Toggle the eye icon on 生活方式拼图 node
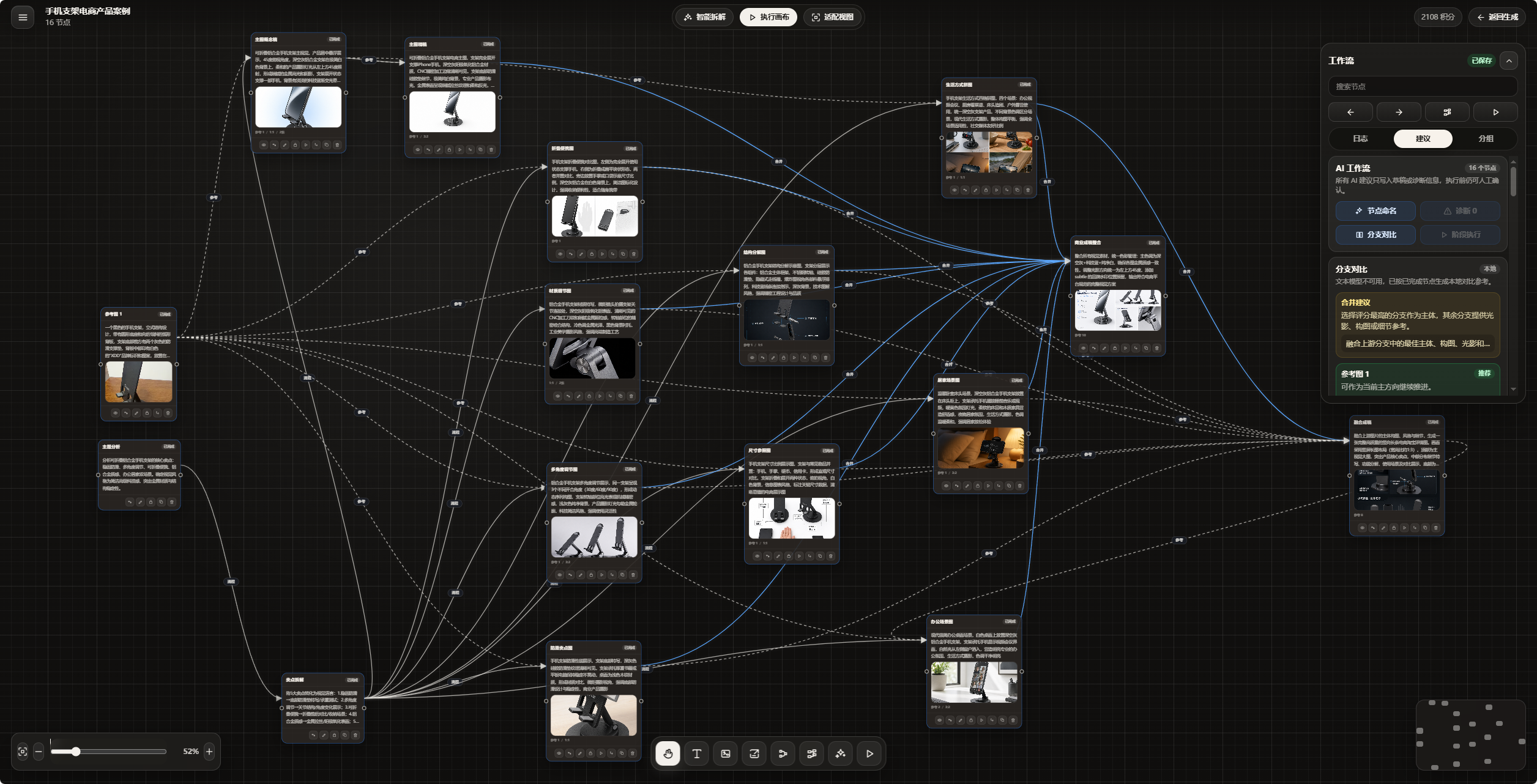This screenshot has height=784, width=1537. click(x=954, y=190)
